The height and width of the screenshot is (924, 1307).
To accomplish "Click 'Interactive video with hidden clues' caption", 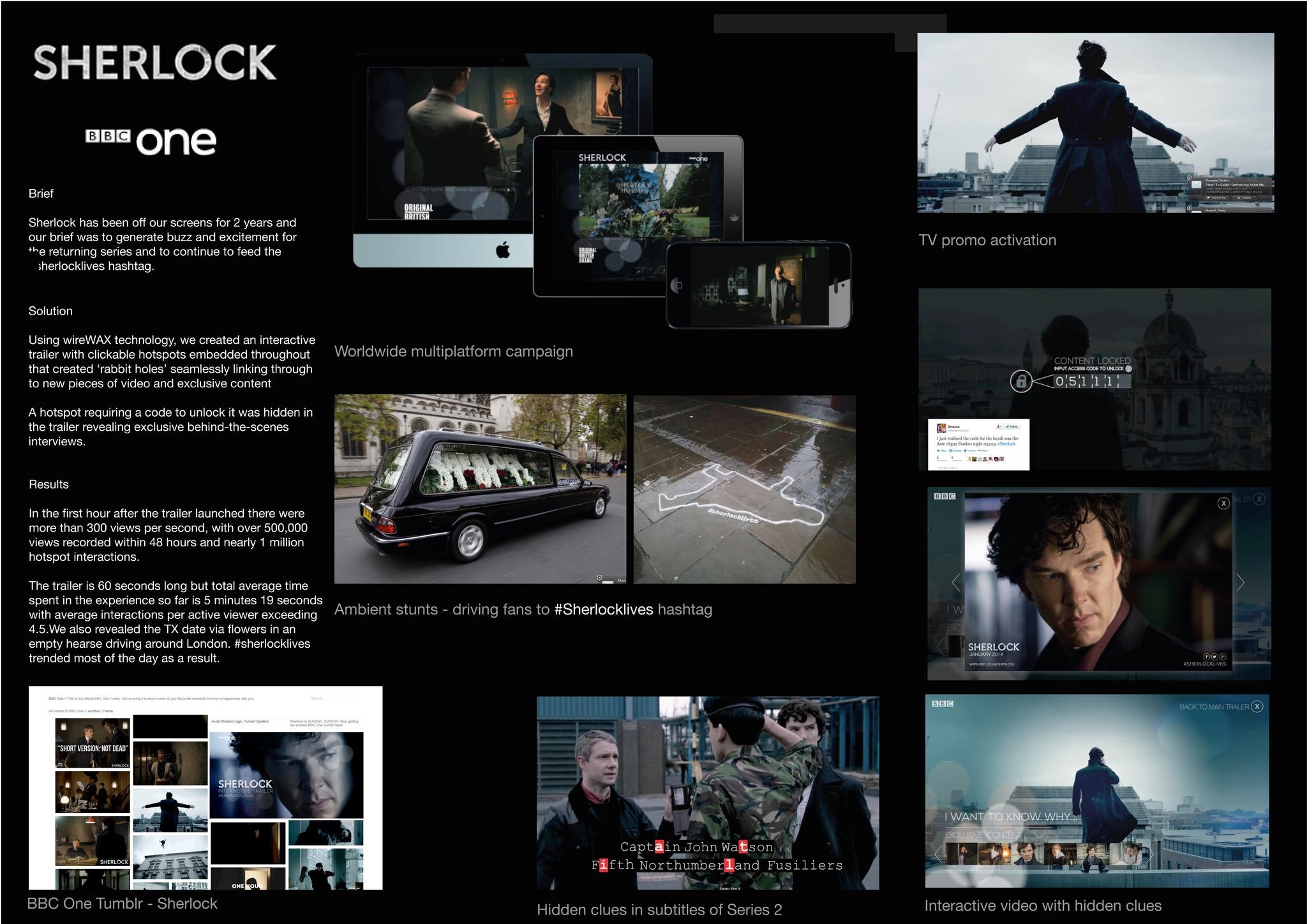I will coord(1043,905).
